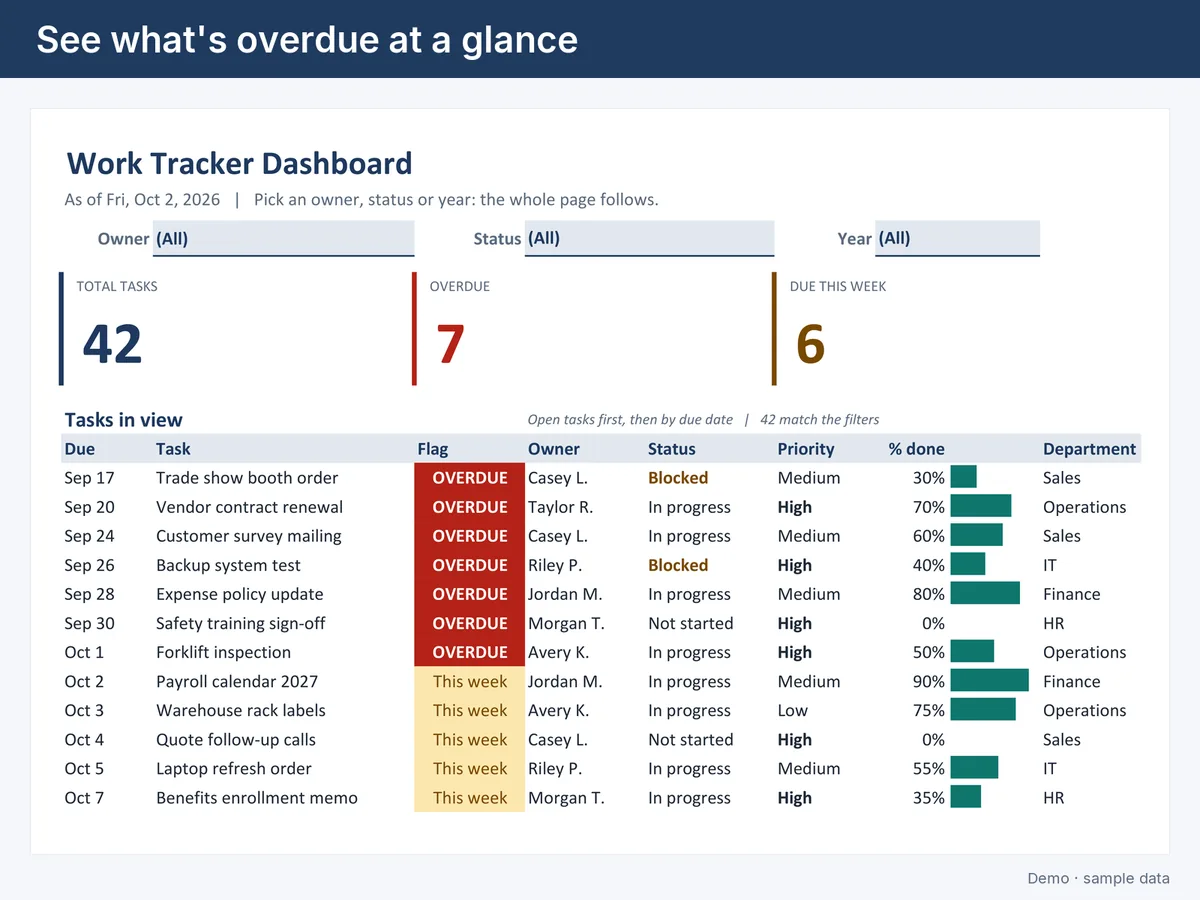
Task: Select the Priority column header
Action: pos(806,449)
